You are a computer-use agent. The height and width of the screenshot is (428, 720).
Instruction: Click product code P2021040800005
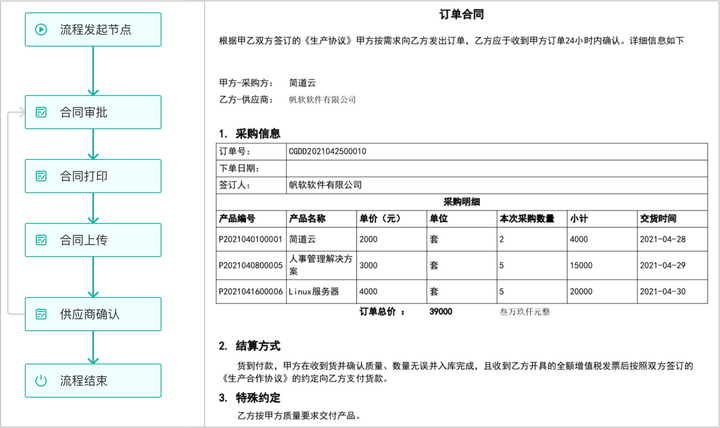pos(250,265)
